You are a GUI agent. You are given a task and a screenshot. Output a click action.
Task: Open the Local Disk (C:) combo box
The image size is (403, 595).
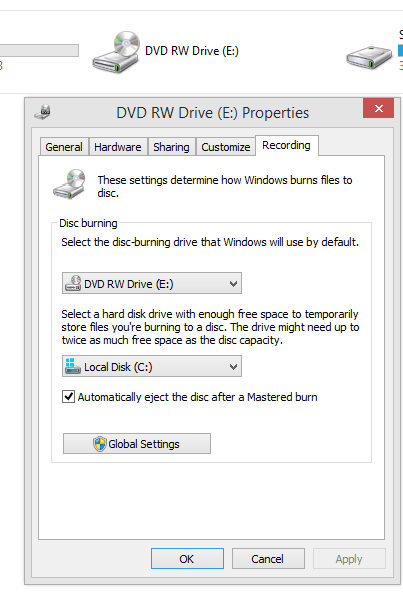click(x=152, y=366)
